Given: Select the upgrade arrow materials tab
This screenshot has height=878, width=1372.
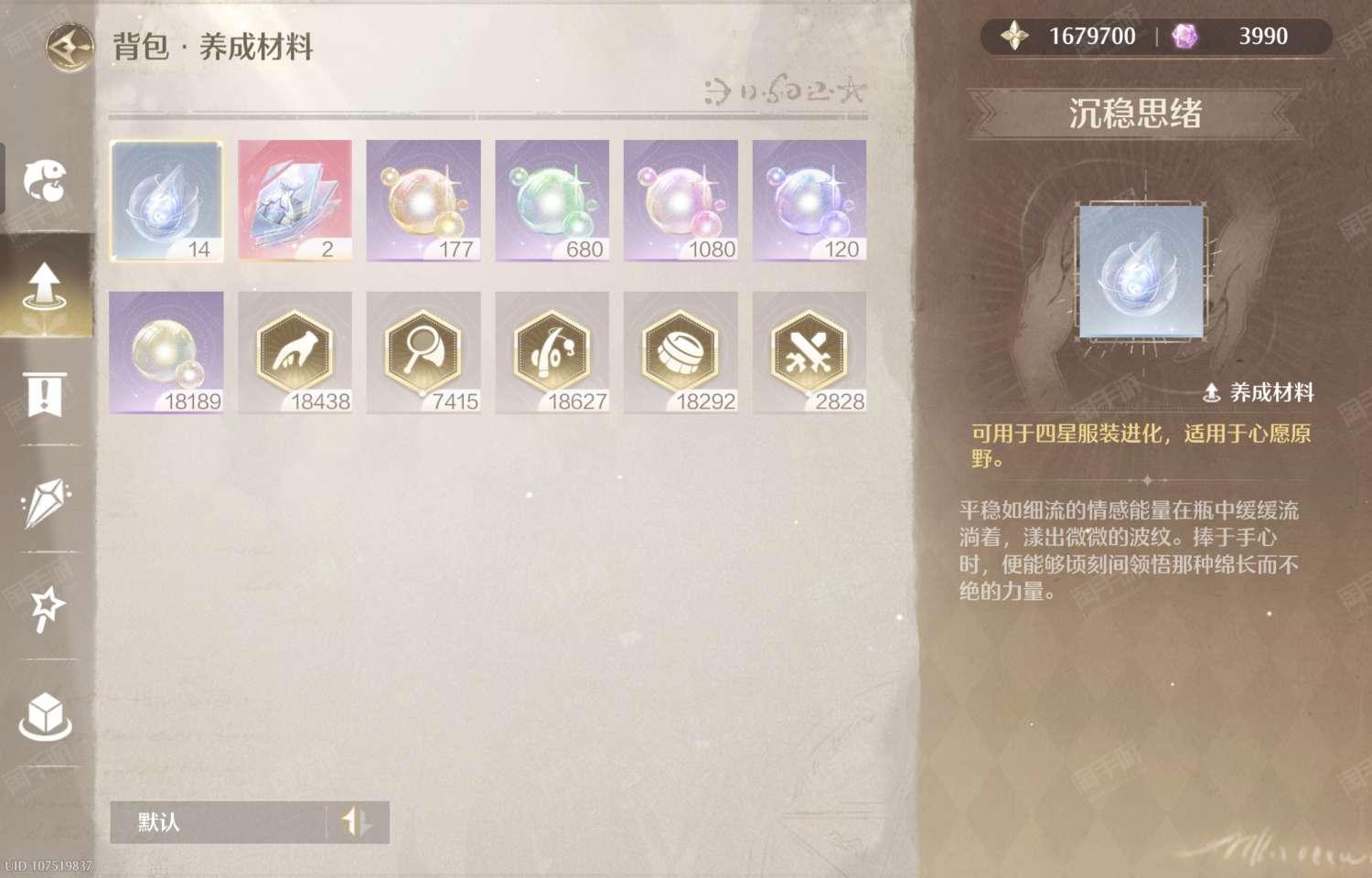Looking at the screenshot, I should click(x=46, y=286).
